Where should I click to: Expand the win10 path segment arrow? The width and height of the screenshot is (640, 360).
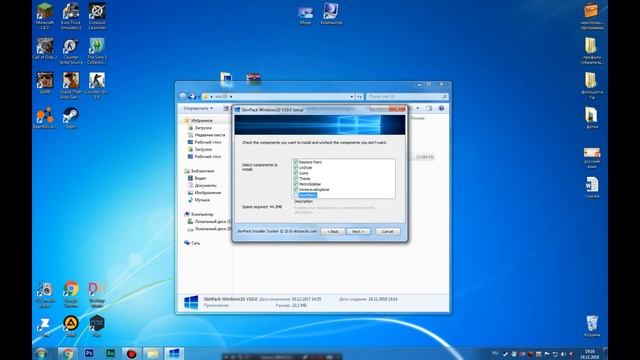pos(231,97)
